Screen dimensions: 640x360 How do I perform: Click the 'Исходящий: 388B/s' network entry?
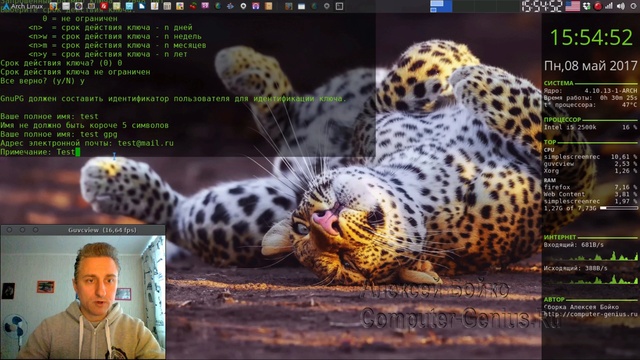click(x=575, y=269)
